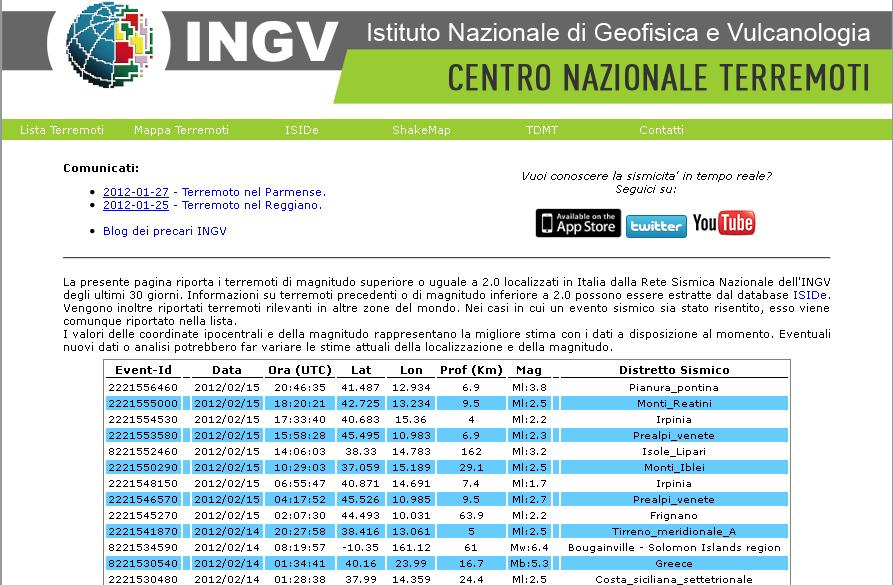This screenshot has height=585, width=893.
Task: Click the INGV globe logo
Action: 109,44
